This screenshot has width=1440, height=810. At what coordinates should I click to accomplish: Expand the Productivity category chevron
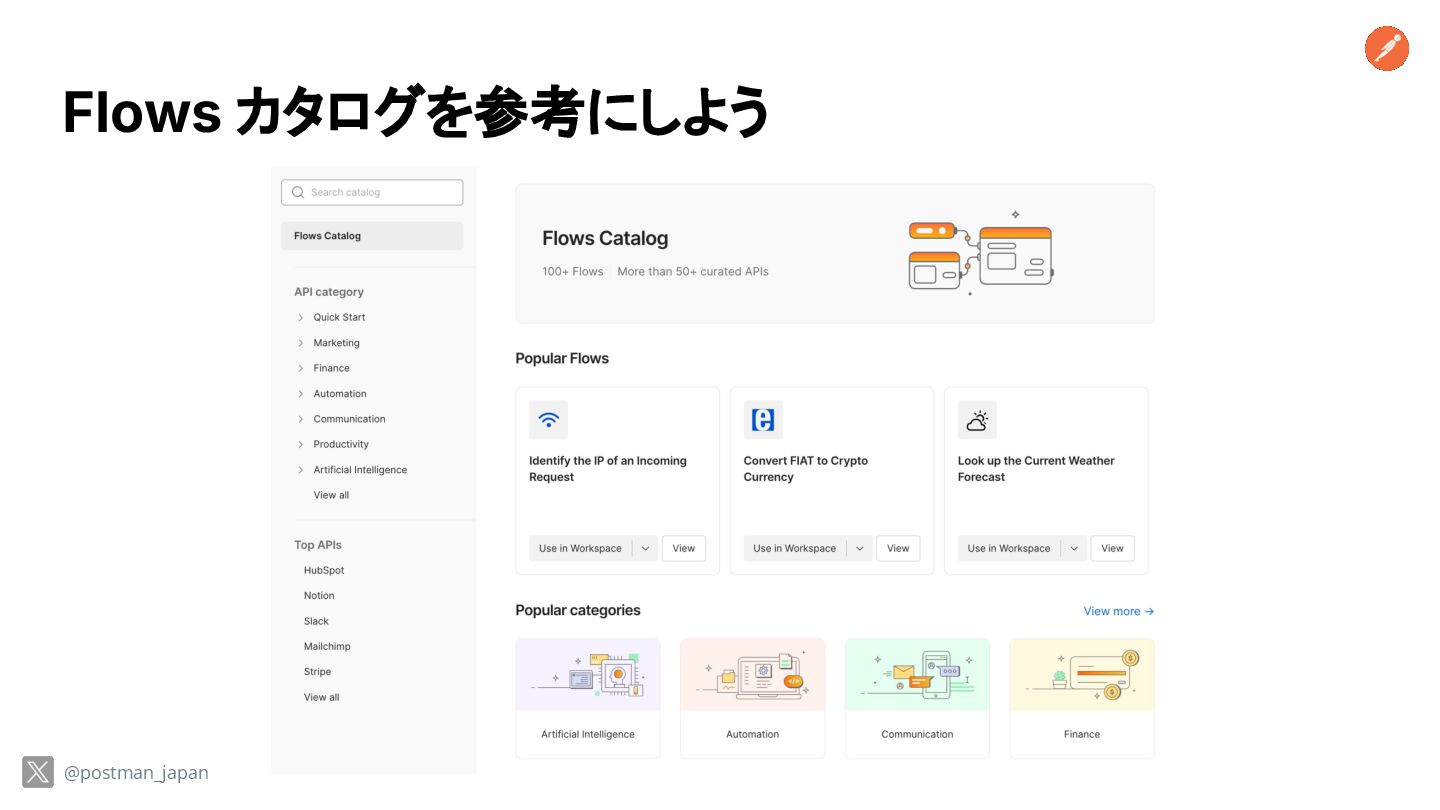click(300, 444)
